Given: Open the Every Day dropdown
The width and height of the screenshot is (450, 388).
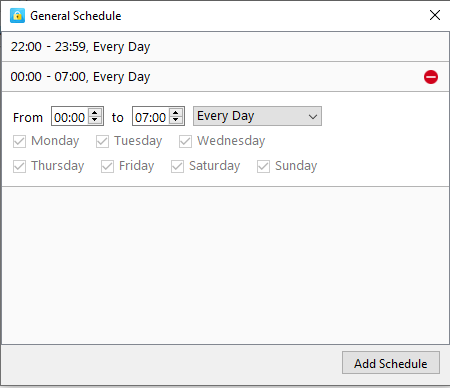Looking at the screenshot, I should point(257,116).
